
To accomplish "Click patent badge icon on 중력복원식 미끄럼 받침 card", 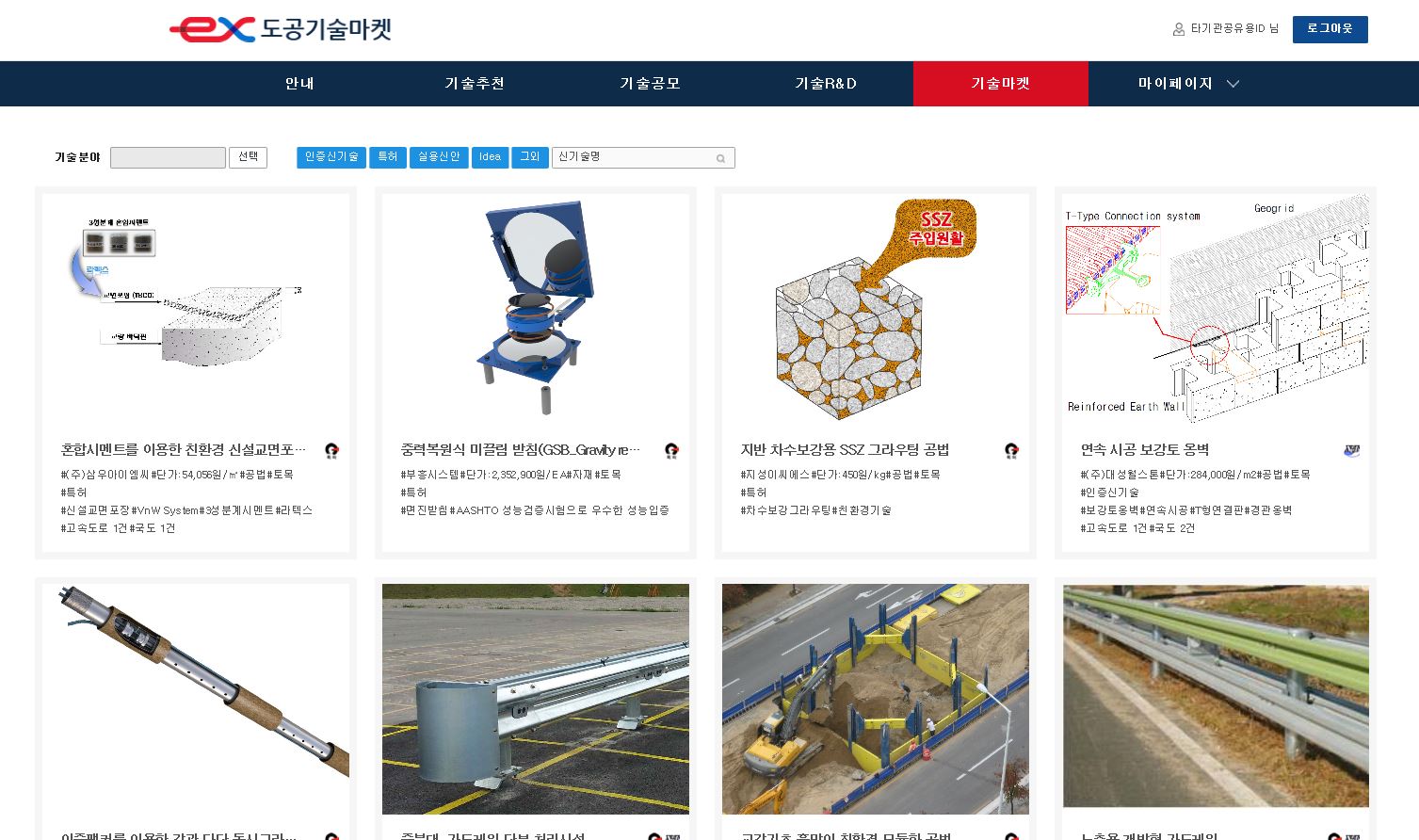I will pos(671,451).
